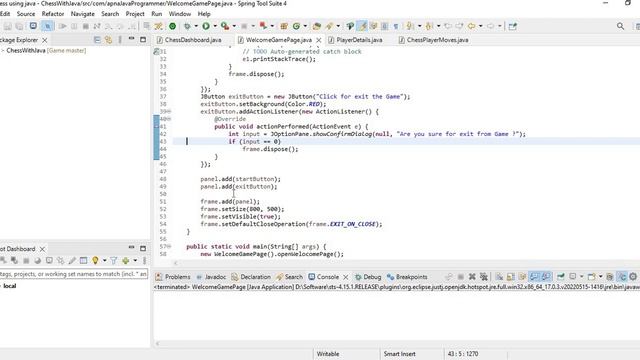640x360 pixels.
Task: Collapse the code fold at line 39
Action: (x=169, y=111)
